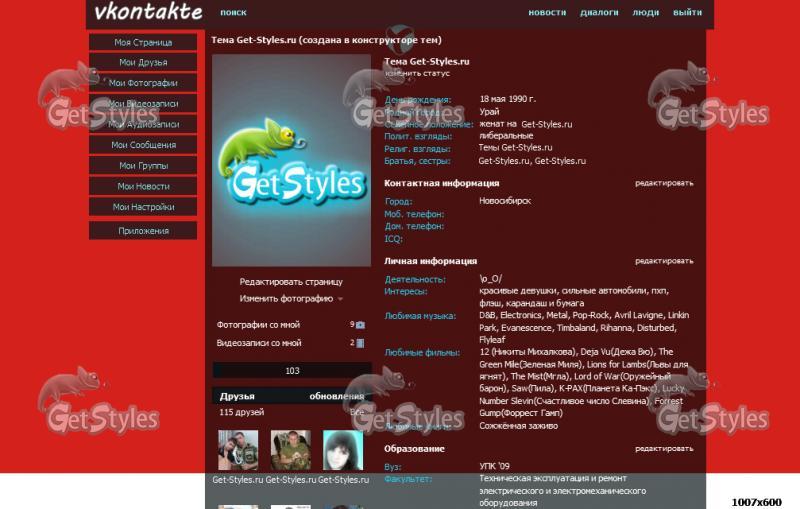Open Мои Сообщения in the sidebar
This screenshot has width=800, height=509.
coord(143,145)
